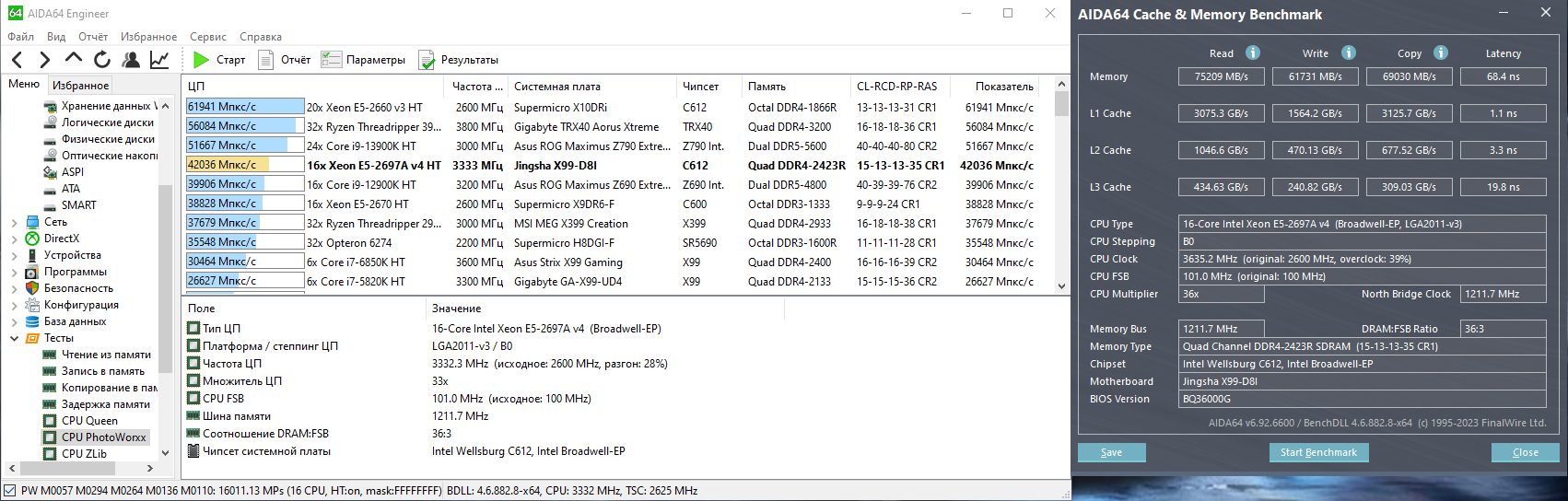
Task: Click the Write info icon in Benchmark window
Action: tap(1349, 52)
